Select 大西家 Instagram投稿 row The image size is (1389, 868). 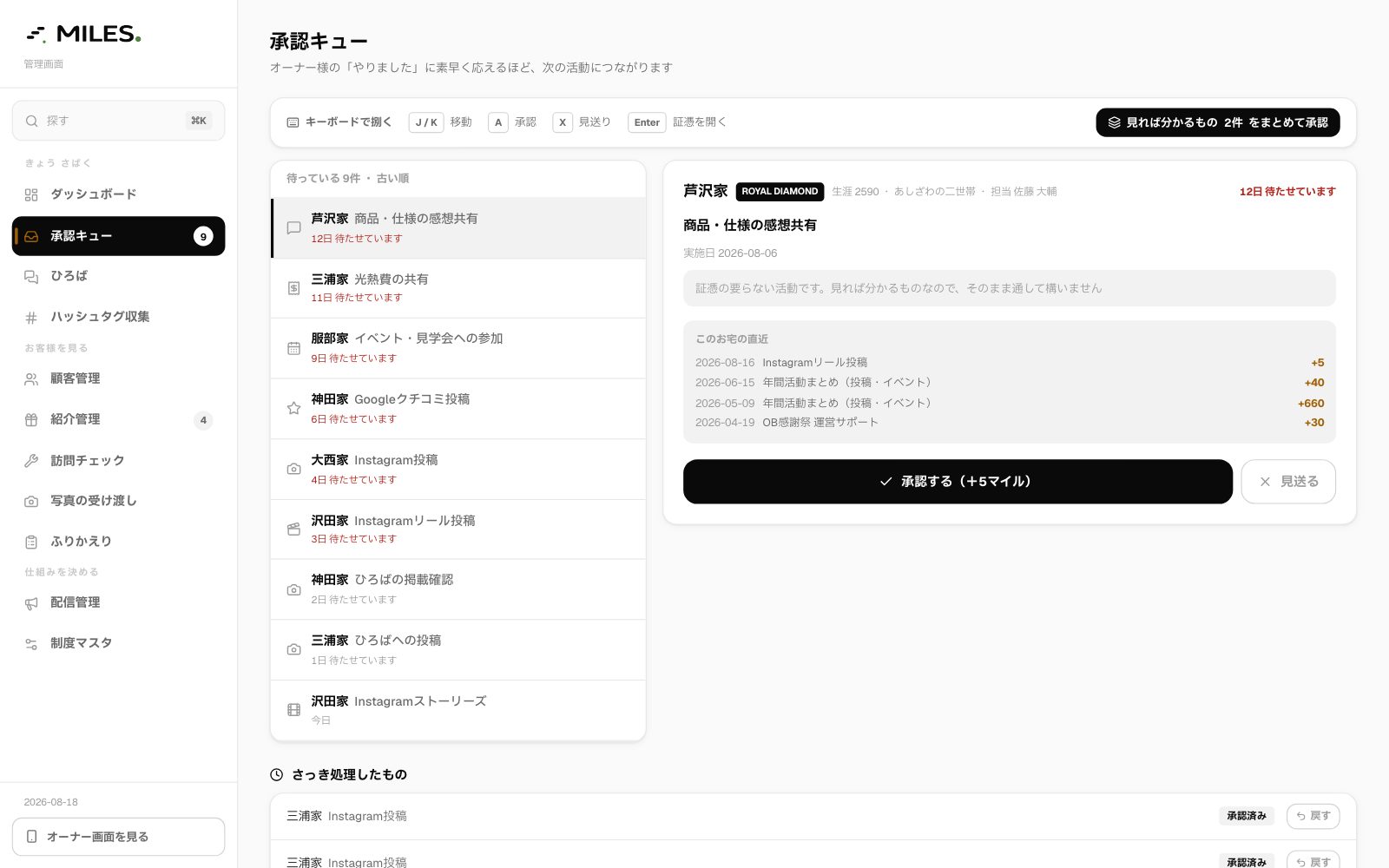458,470
